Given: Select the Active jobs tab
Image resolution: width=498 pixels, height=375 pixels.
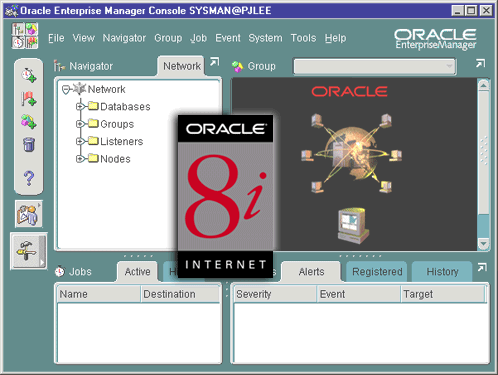Looking at the screenshot, I should point(137,272).
